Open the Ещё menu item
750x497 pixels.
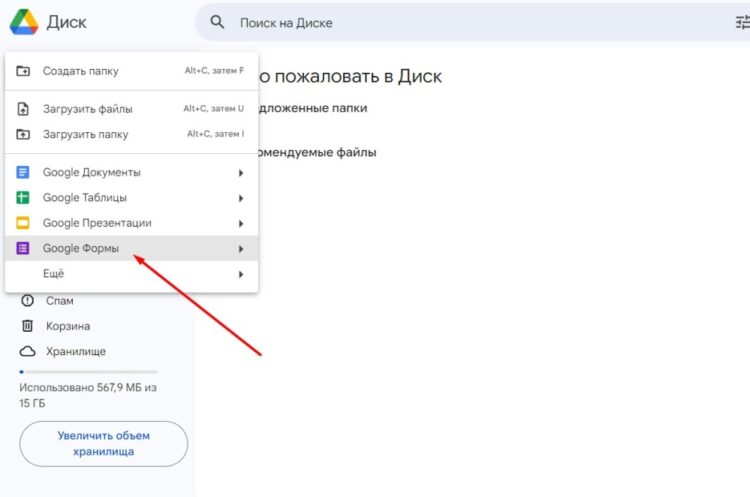(x=132, y=274)
